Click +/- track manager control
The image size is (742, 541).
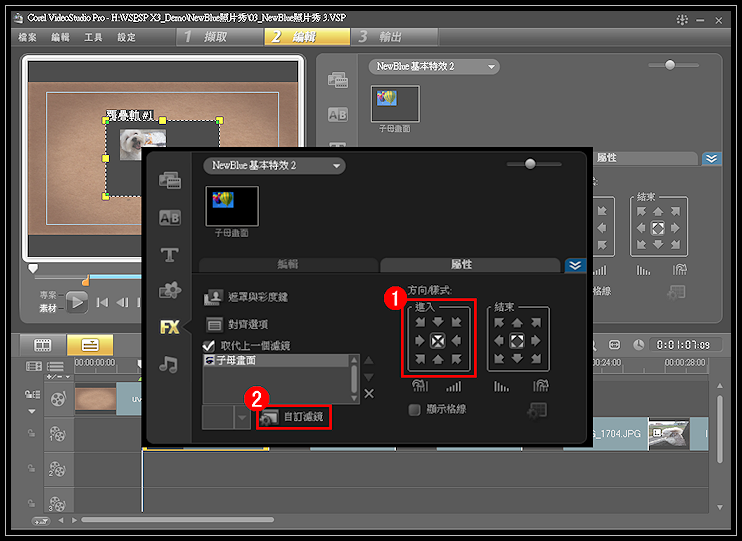pos(58,377)
